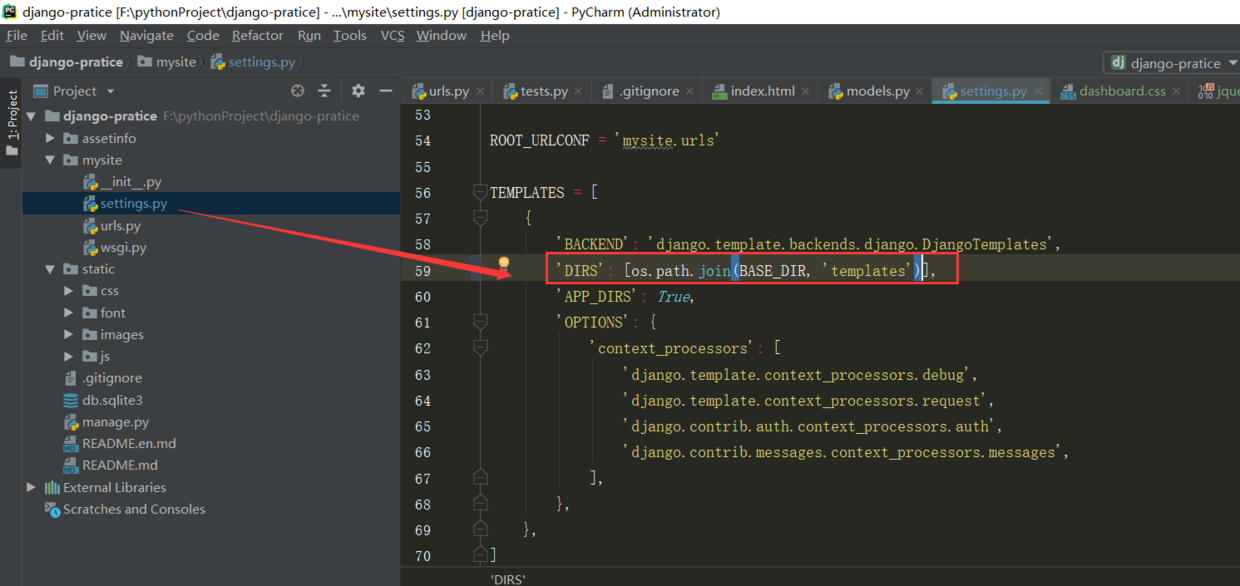
Task: Click the collapse all icon in Project panel
Action: pyautogui.click(x=324, y=91)
